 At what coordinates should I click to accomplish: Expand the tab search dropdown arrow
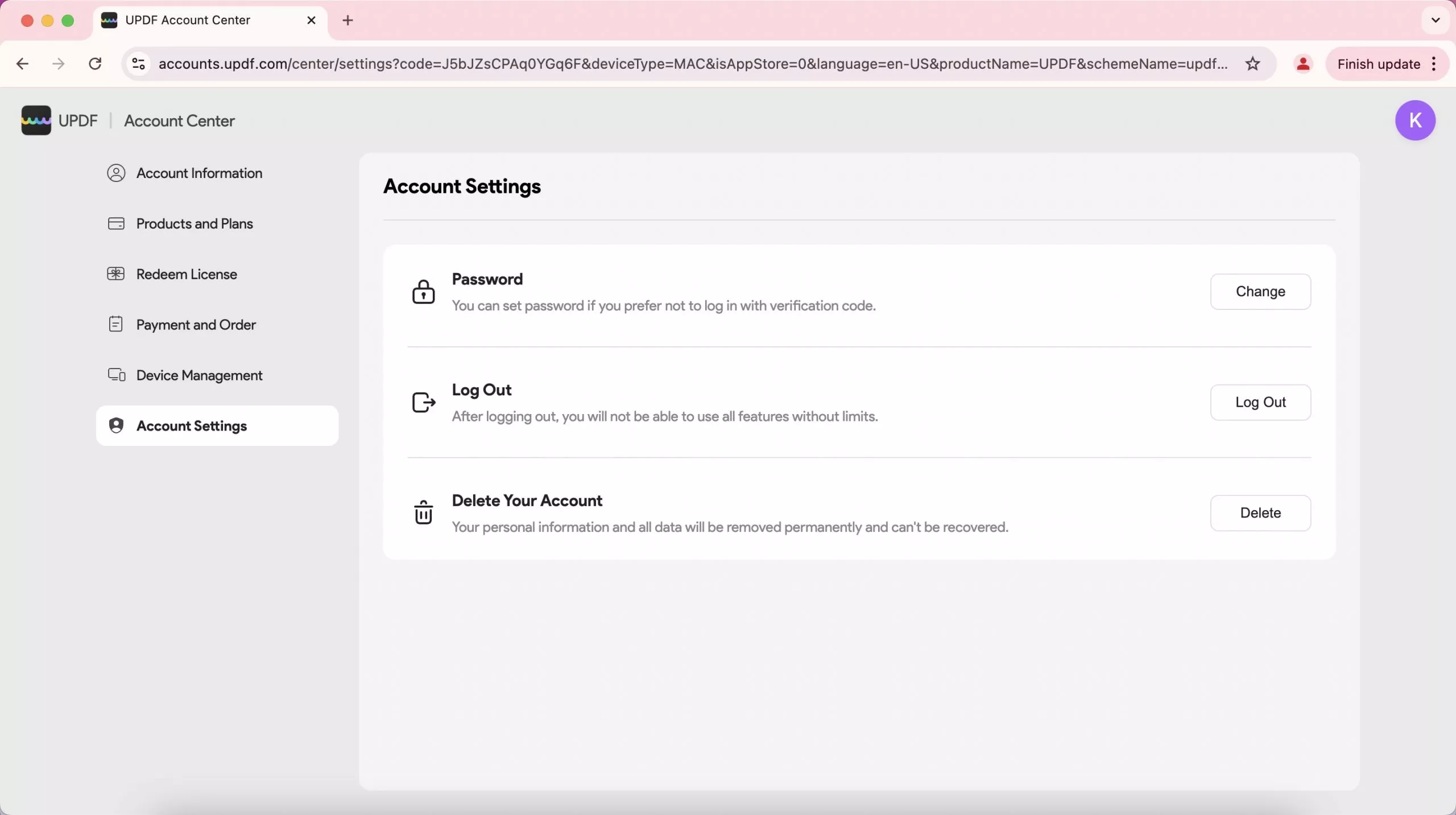[1435, 20]
